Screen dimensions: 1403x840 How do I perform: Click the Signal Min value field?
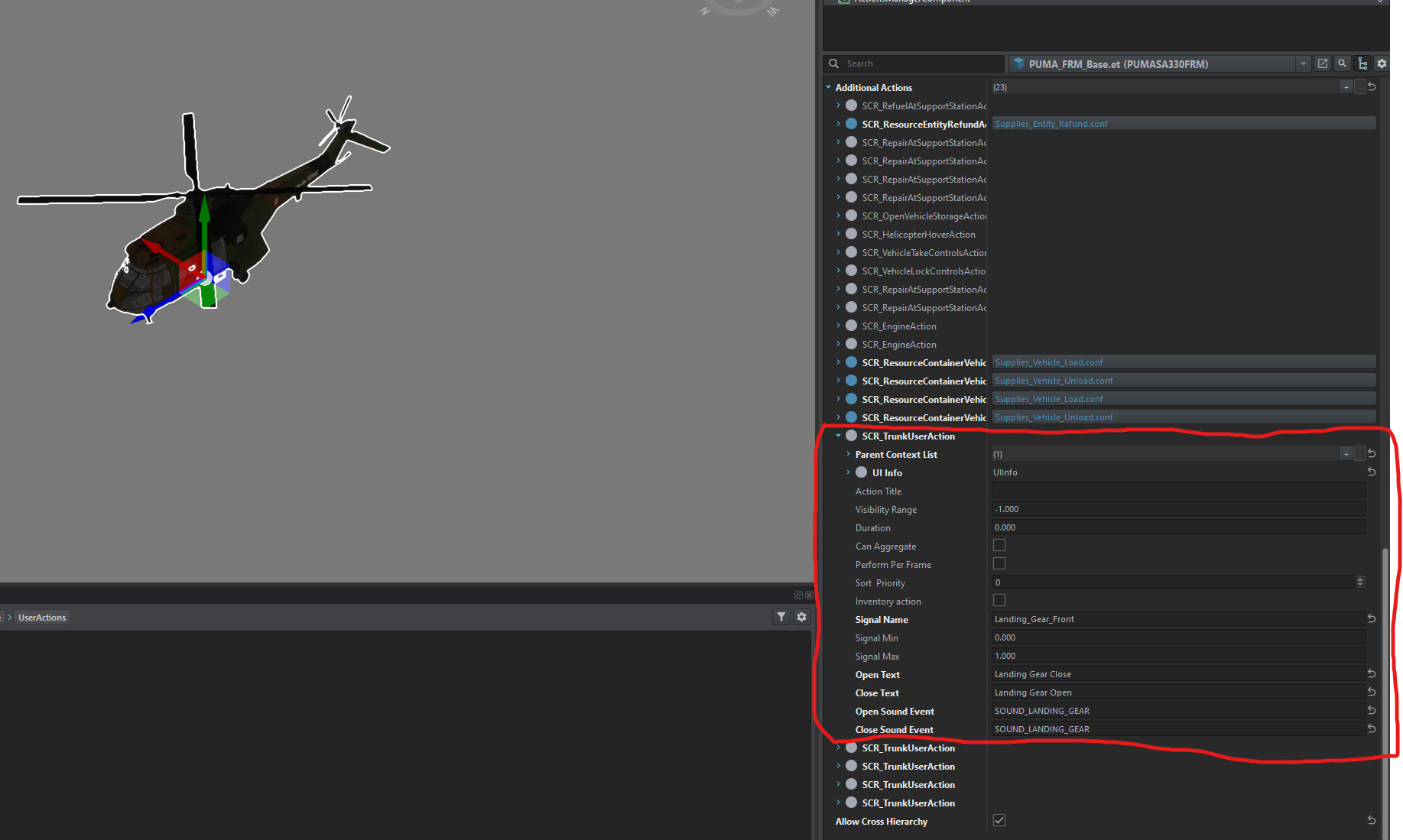(x=1178, y=637)
